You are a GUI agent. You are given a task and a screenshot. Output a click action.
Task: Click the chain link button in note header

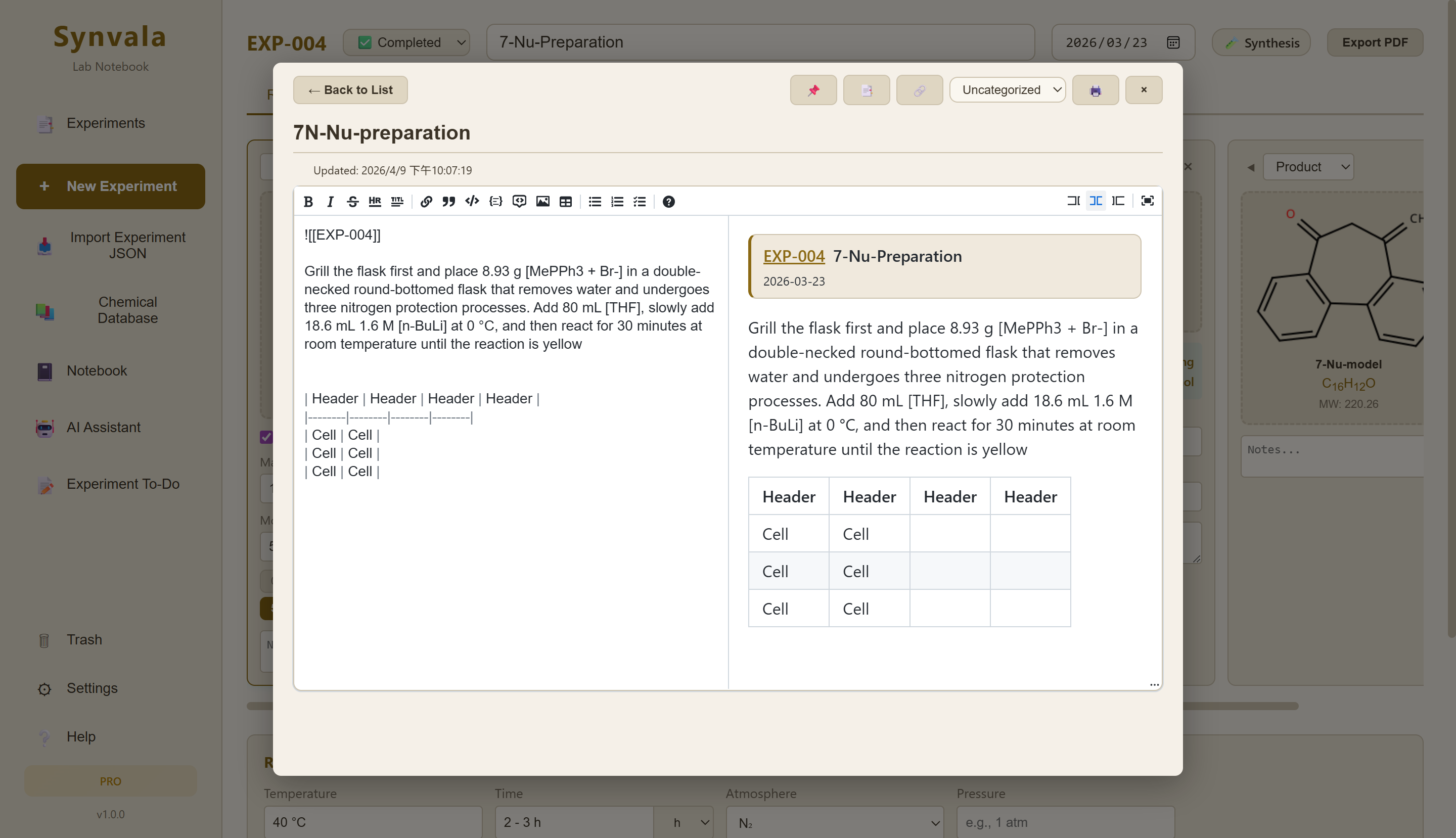[920, 90]
